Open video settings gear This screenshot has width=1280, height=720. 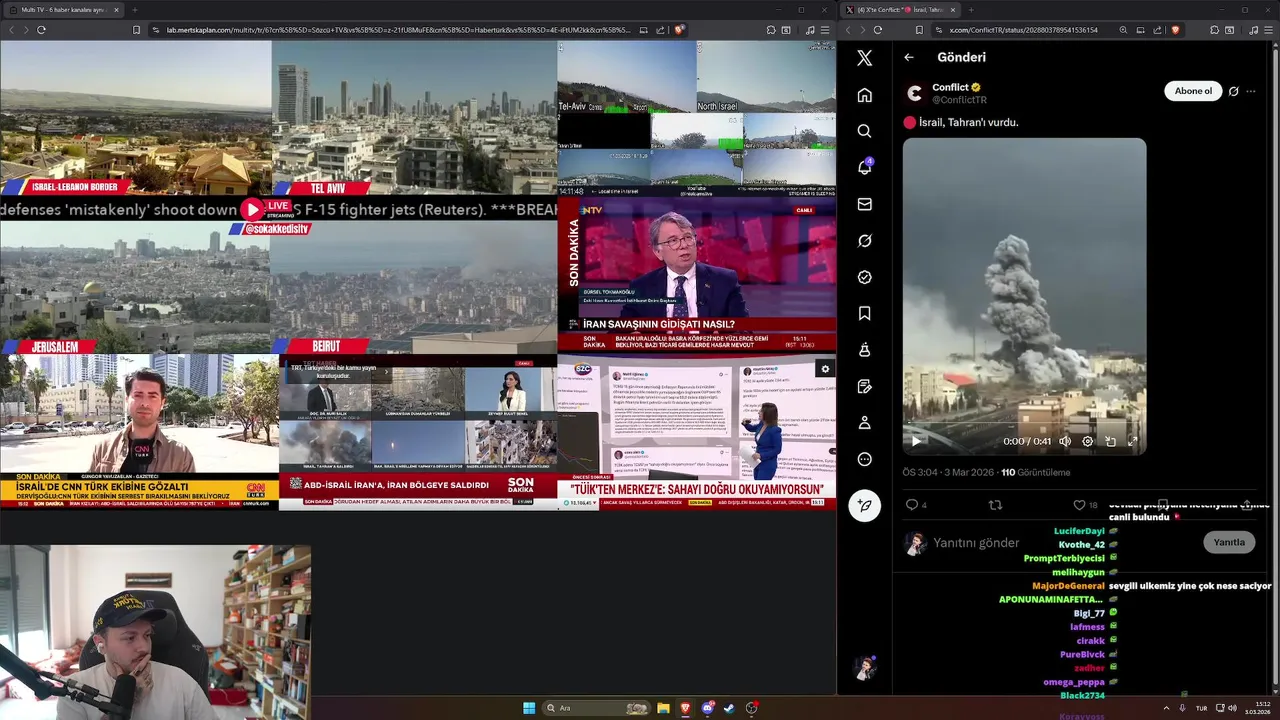pos(1088,441)
